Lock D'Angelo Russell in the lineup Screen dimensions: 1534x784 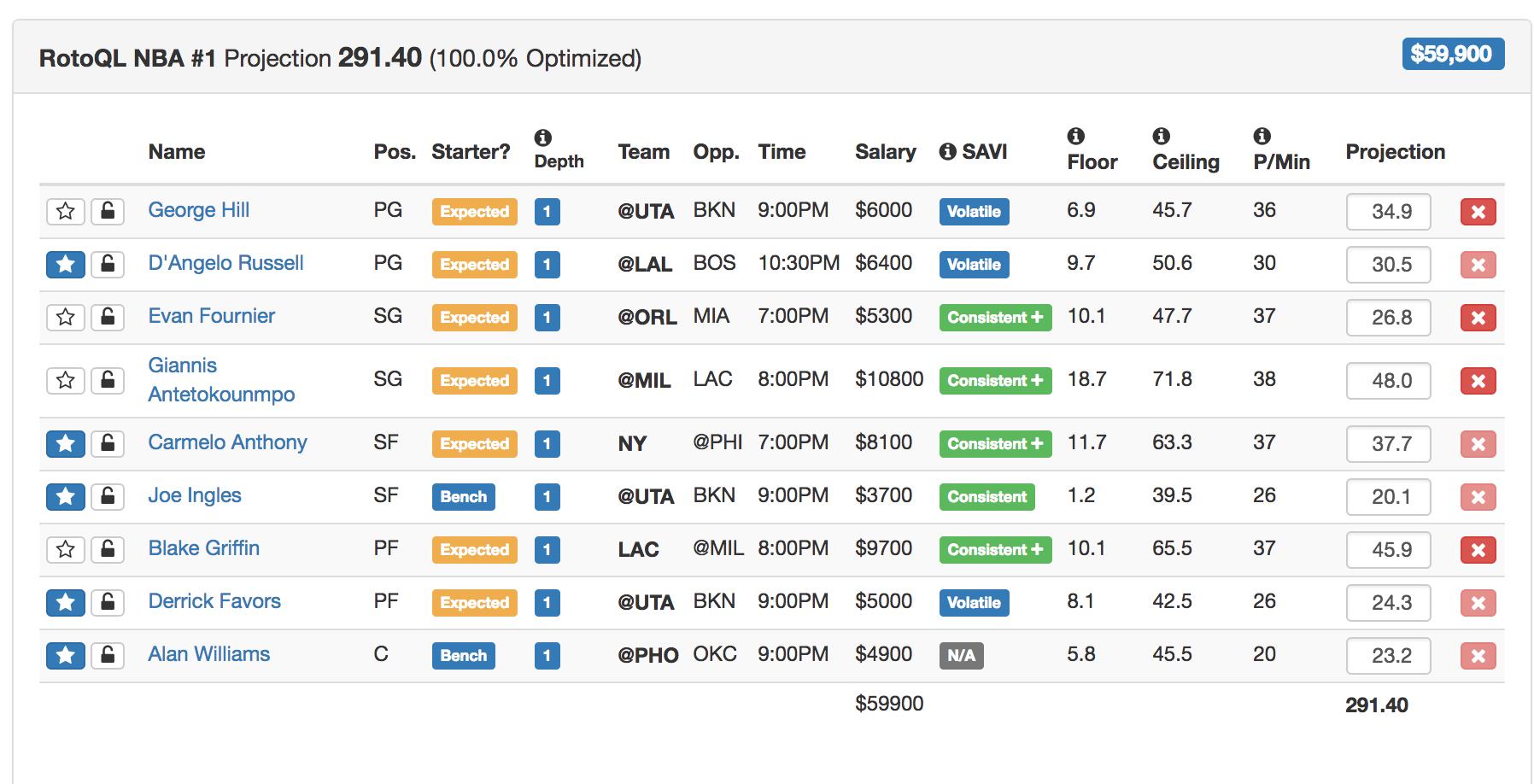click(x=108, y=264)
